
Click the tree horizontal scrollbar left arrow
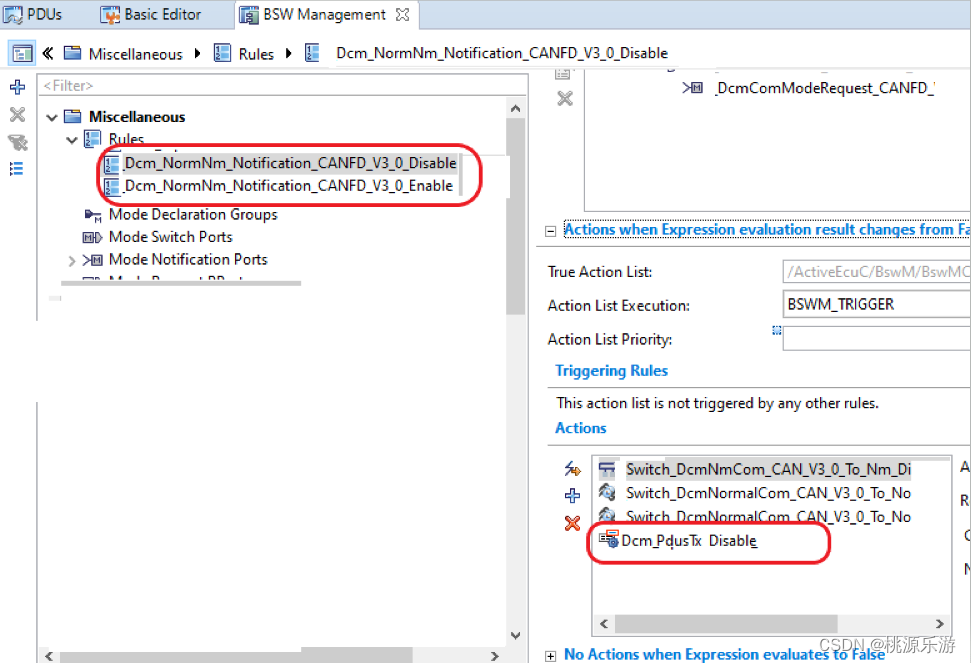49,656
